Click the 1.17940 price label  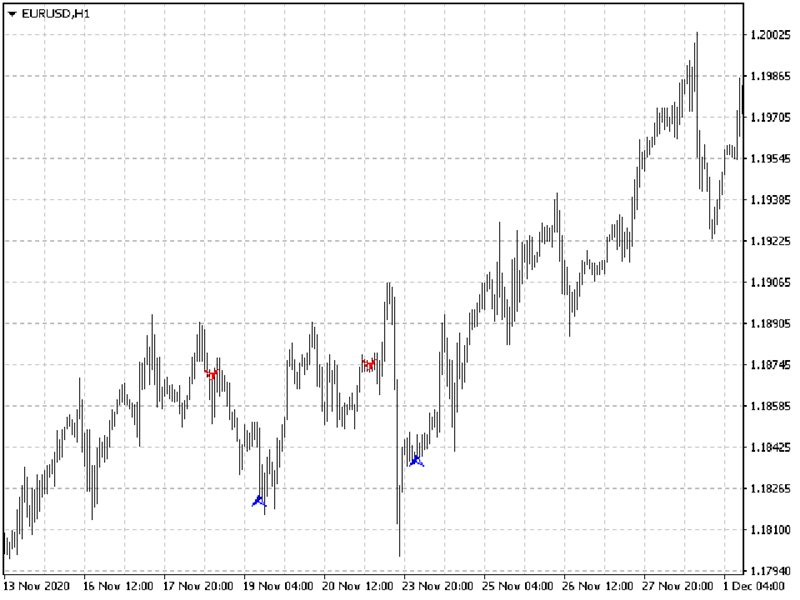(770, 570)
